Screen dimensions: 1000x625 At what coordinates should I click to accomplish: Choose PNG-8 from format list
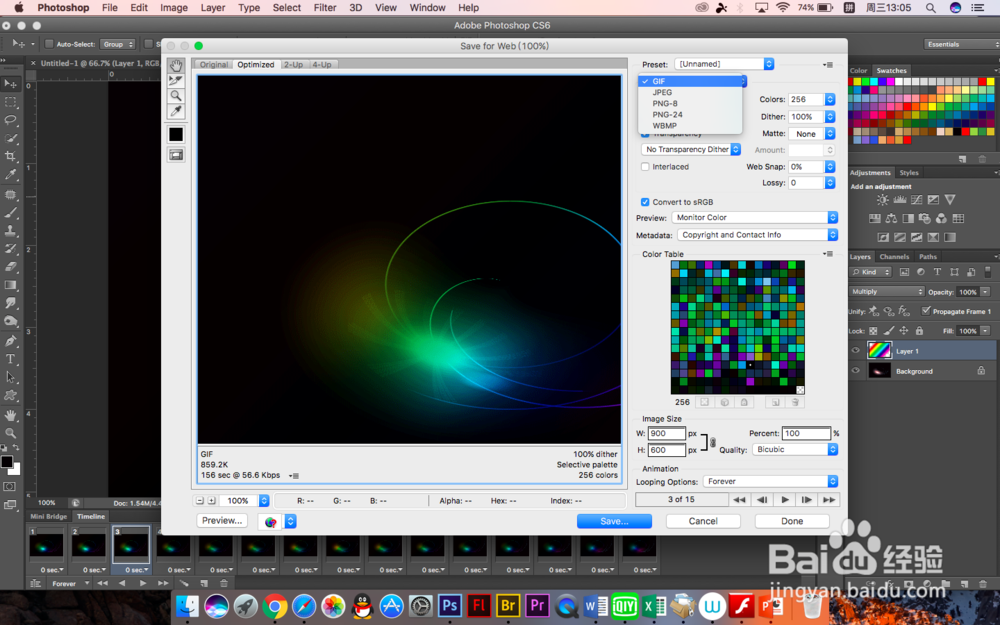click(x=665, y=103)
